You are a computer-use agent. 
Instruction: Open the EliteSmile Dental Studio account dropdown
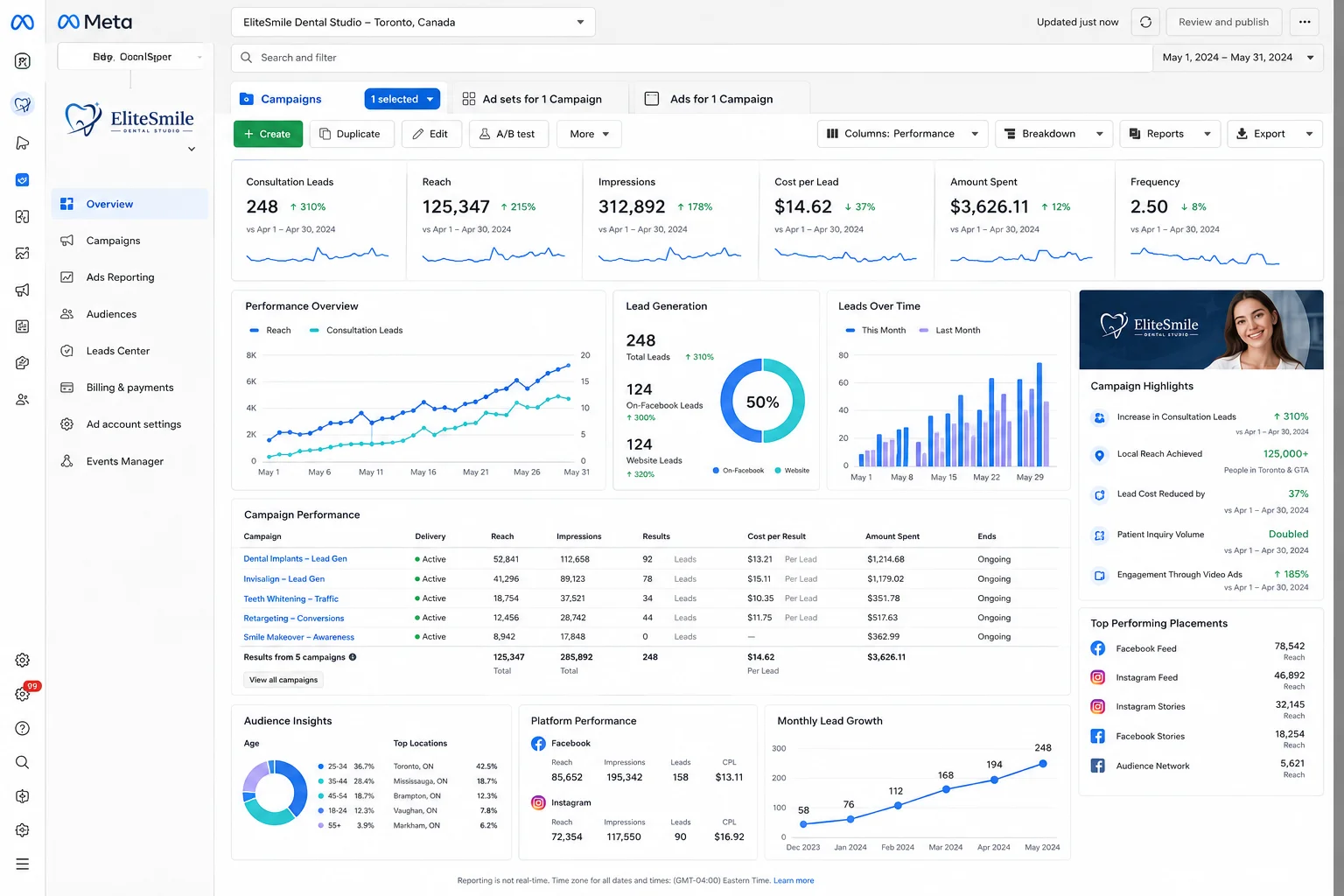(x=413, y=22)
